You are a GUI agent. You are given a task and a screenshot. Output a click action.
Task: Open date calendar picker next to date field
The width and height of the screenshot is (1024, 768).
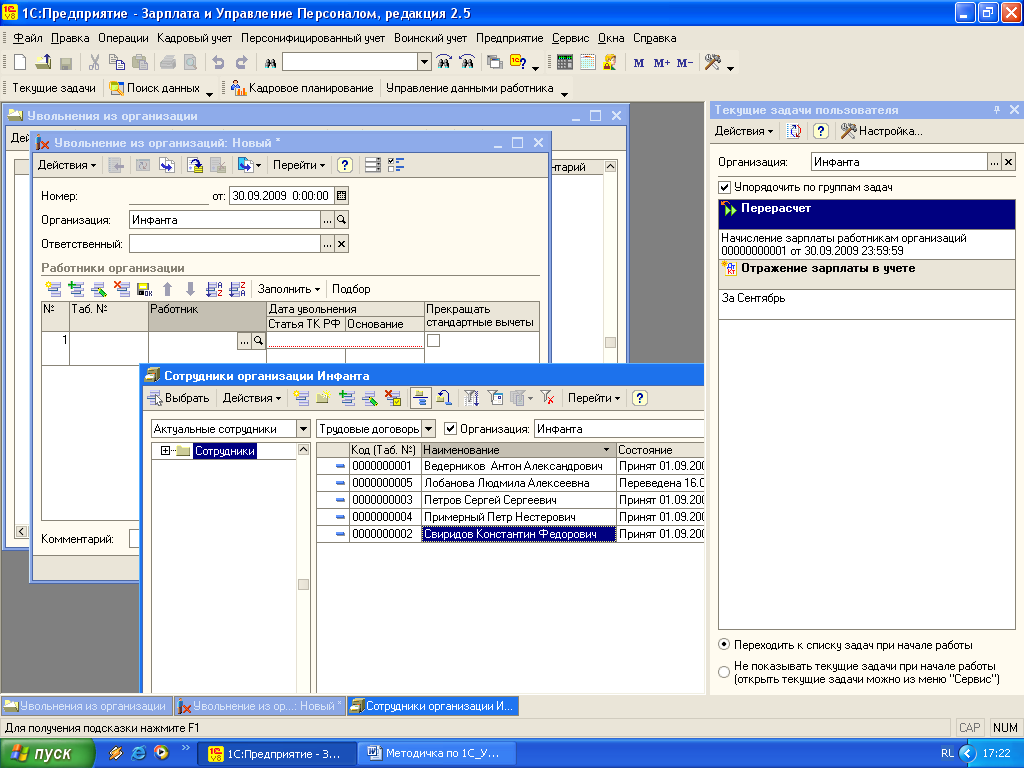point(342,195)
